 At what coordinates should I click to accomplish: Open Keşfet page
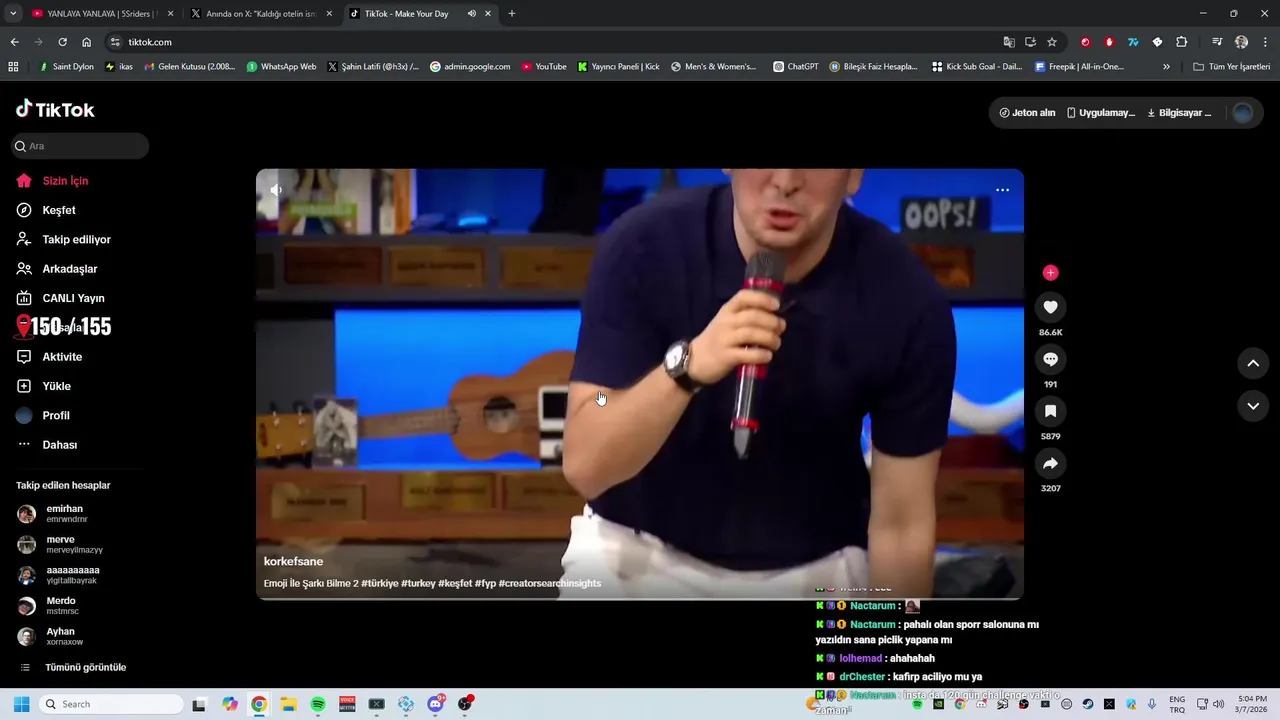tap(58, 210)
